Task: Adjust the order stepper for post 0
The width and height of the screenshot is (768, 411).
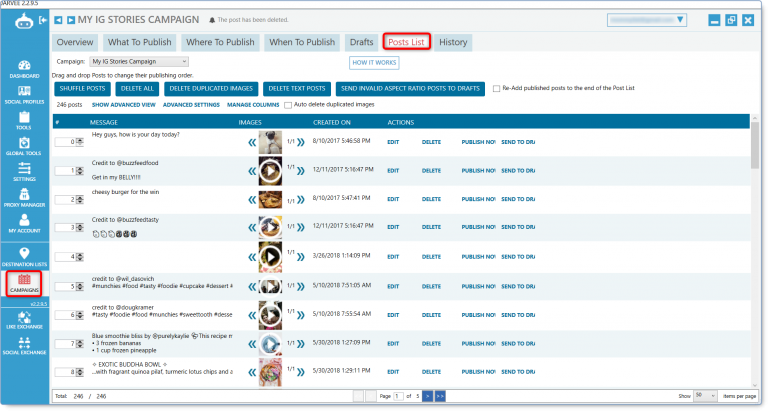Action: 80,142
